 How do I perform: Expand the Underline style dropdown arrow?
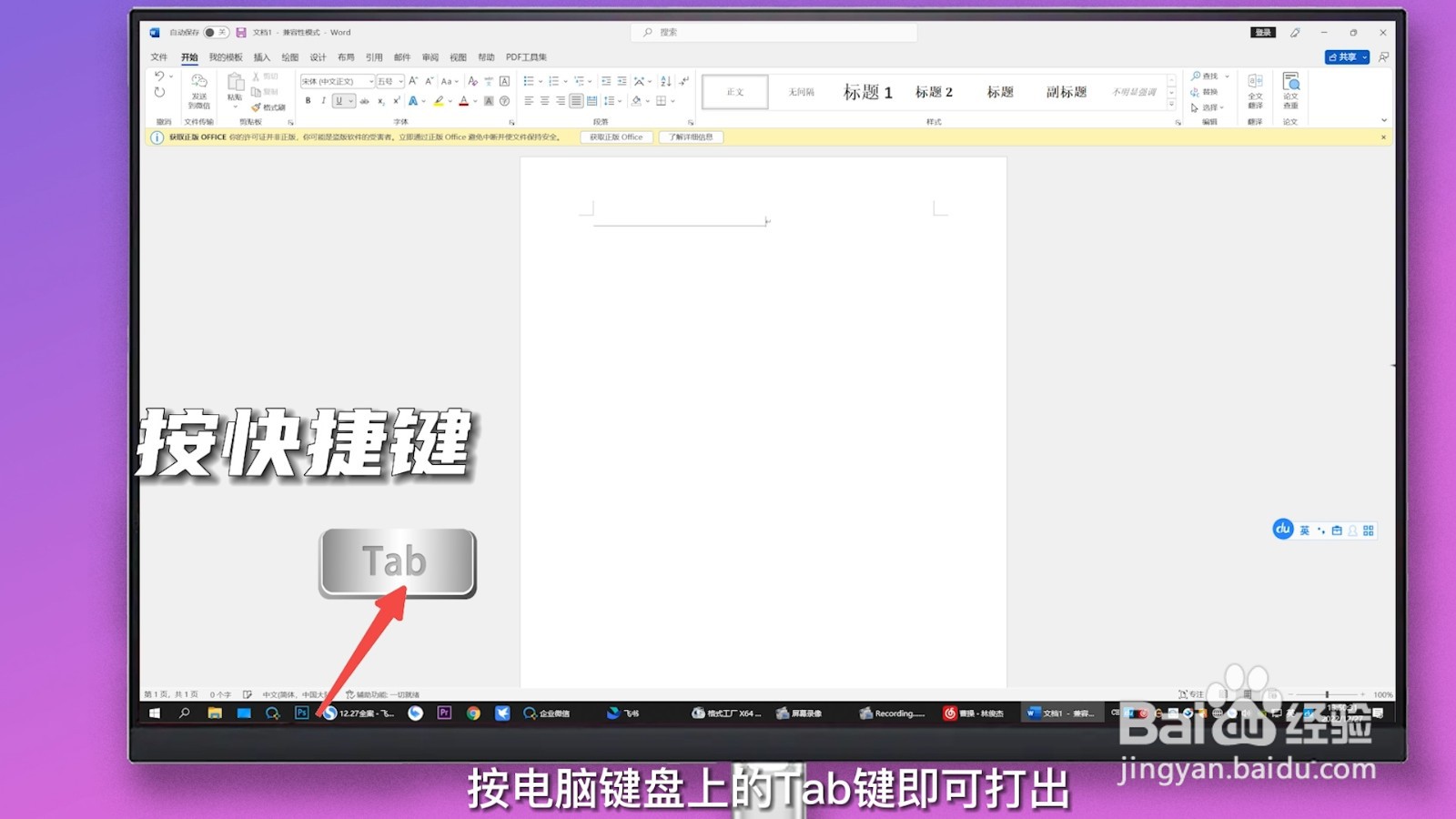[x=351, y=101]
